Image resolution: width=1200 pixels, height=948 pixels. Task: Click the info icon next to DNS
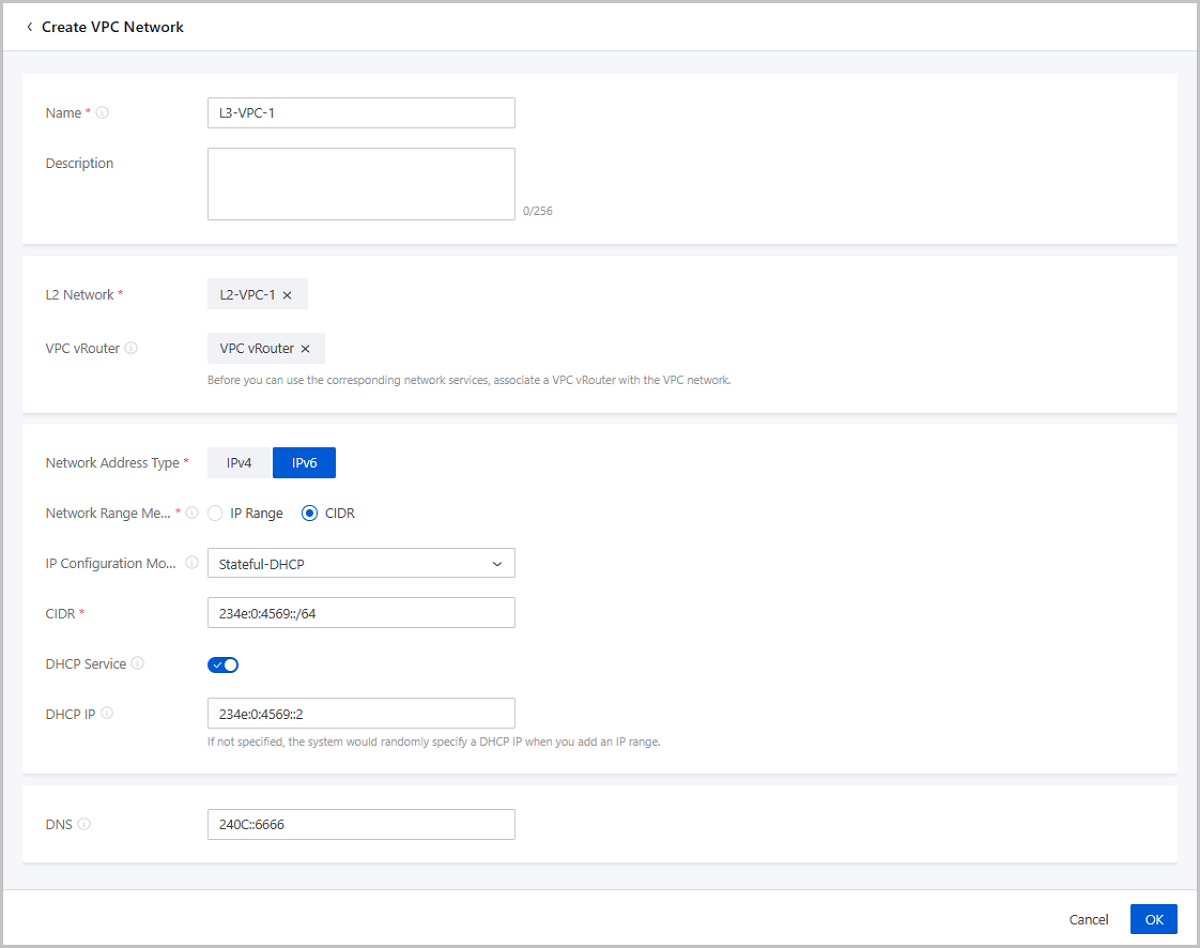click(84, 824)
